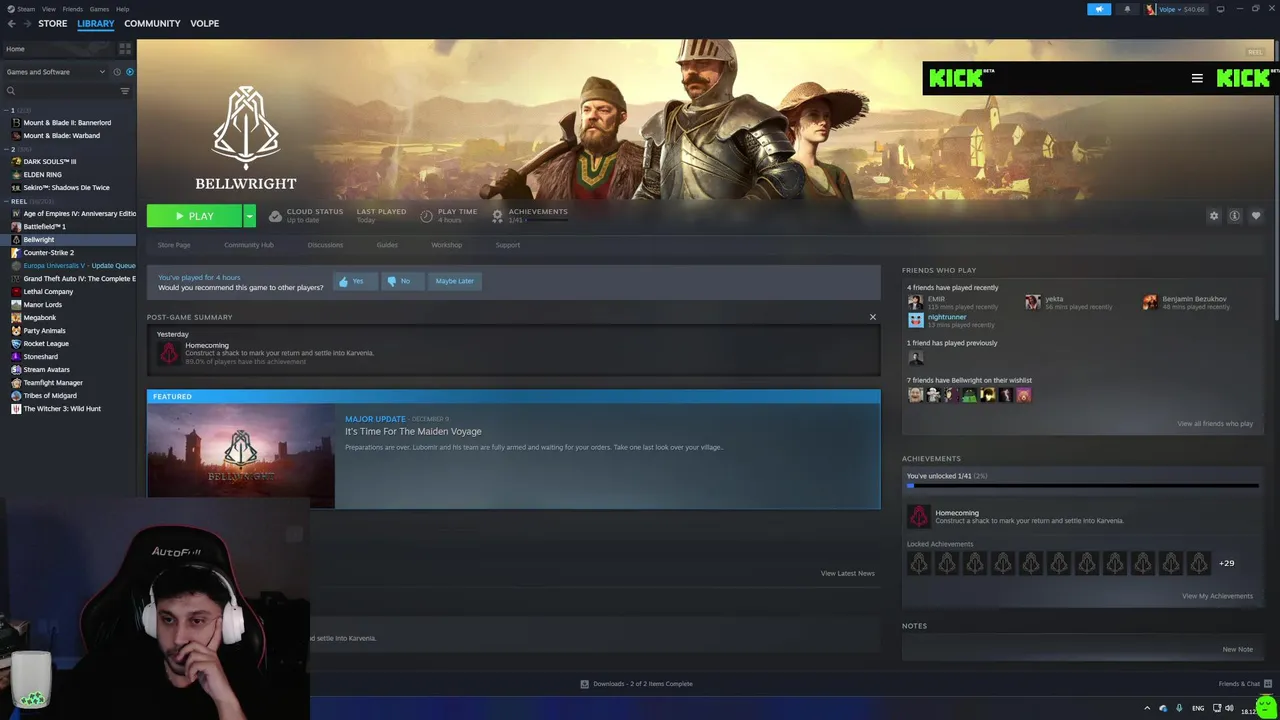Viewport: 1280px width, 720px height.
Task: Select ELDEN RING in library
Action: [42, 174]
